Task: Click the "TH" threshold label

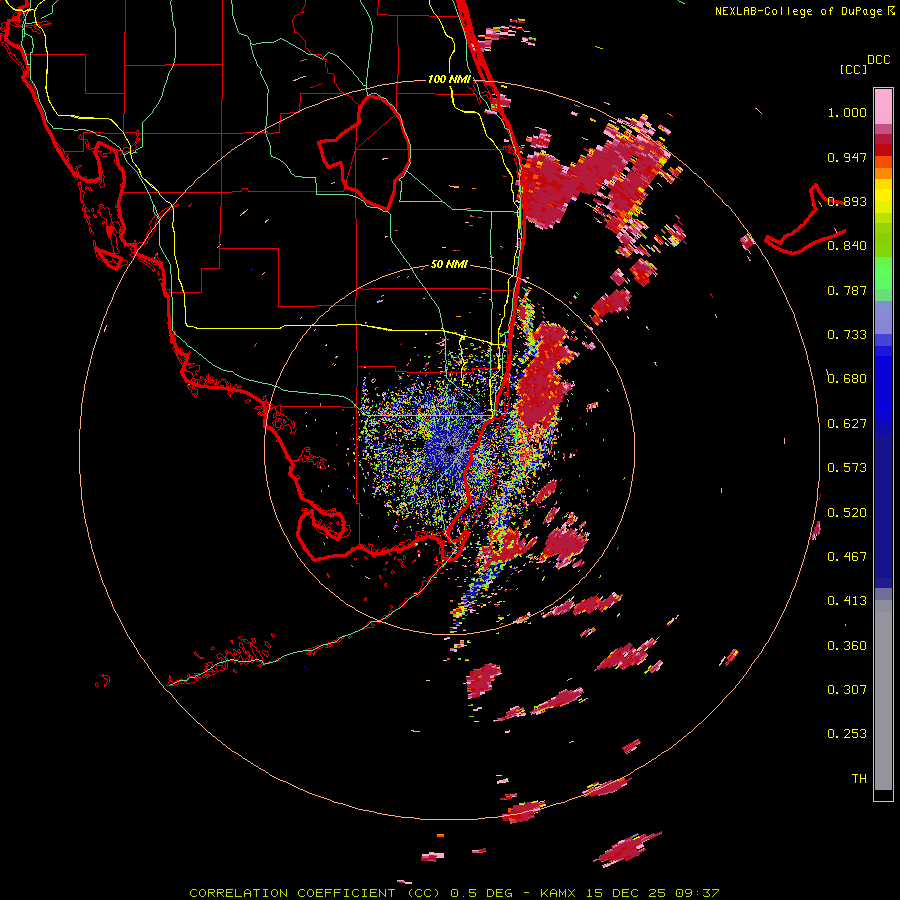Action: pos(859,779)
